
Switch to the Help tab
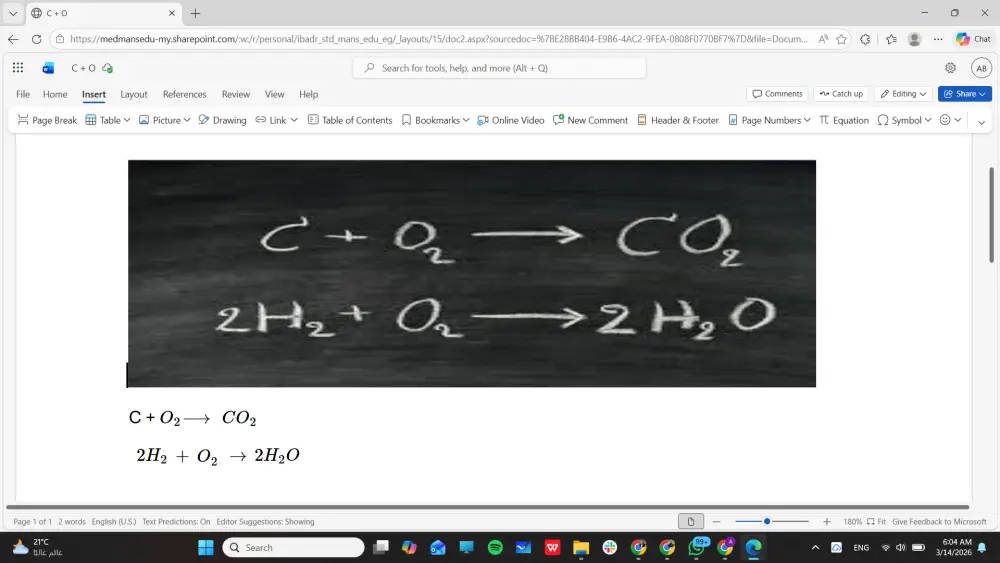coord(309,94)
